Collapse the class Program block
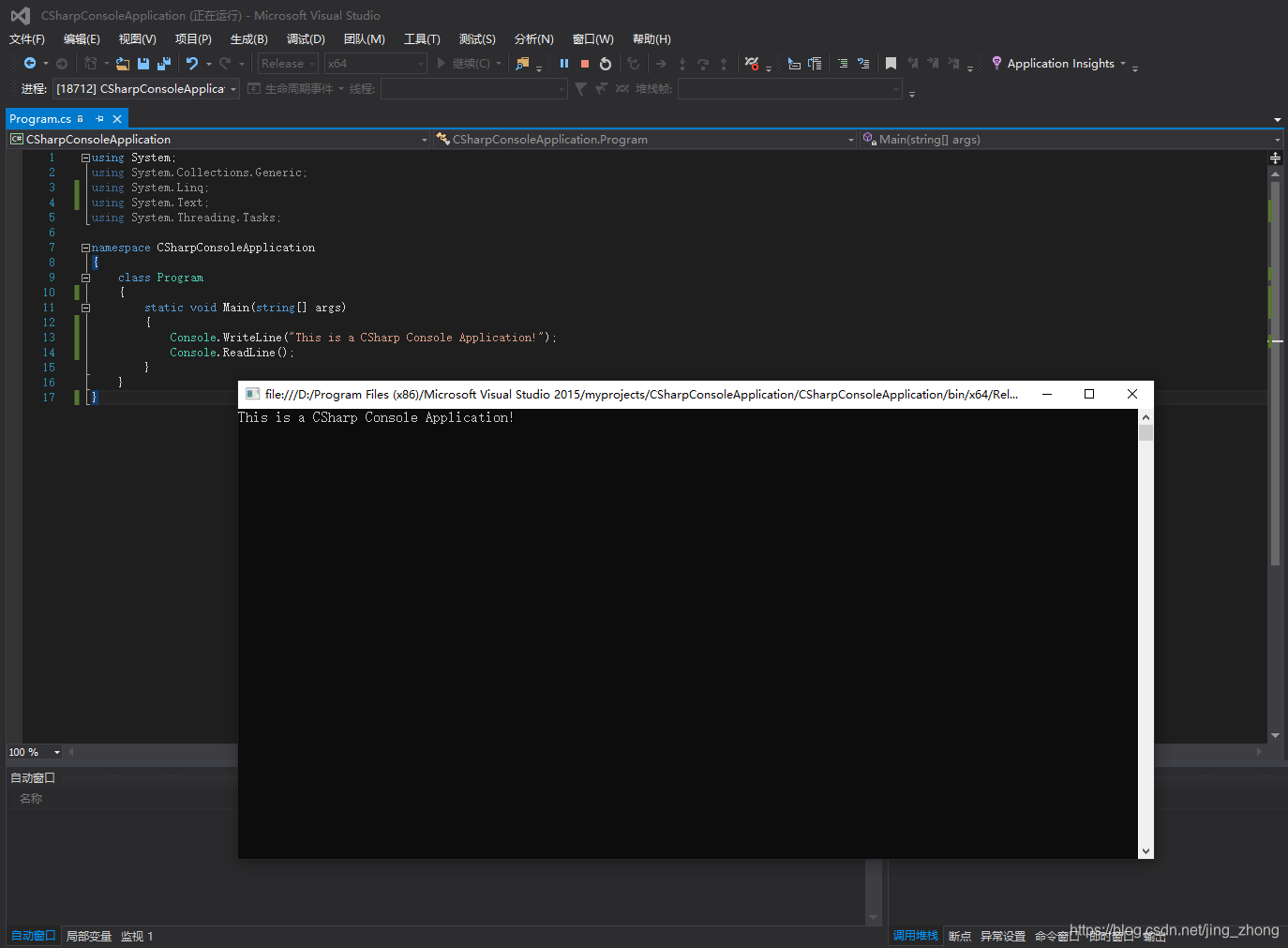 coord(85,278)
